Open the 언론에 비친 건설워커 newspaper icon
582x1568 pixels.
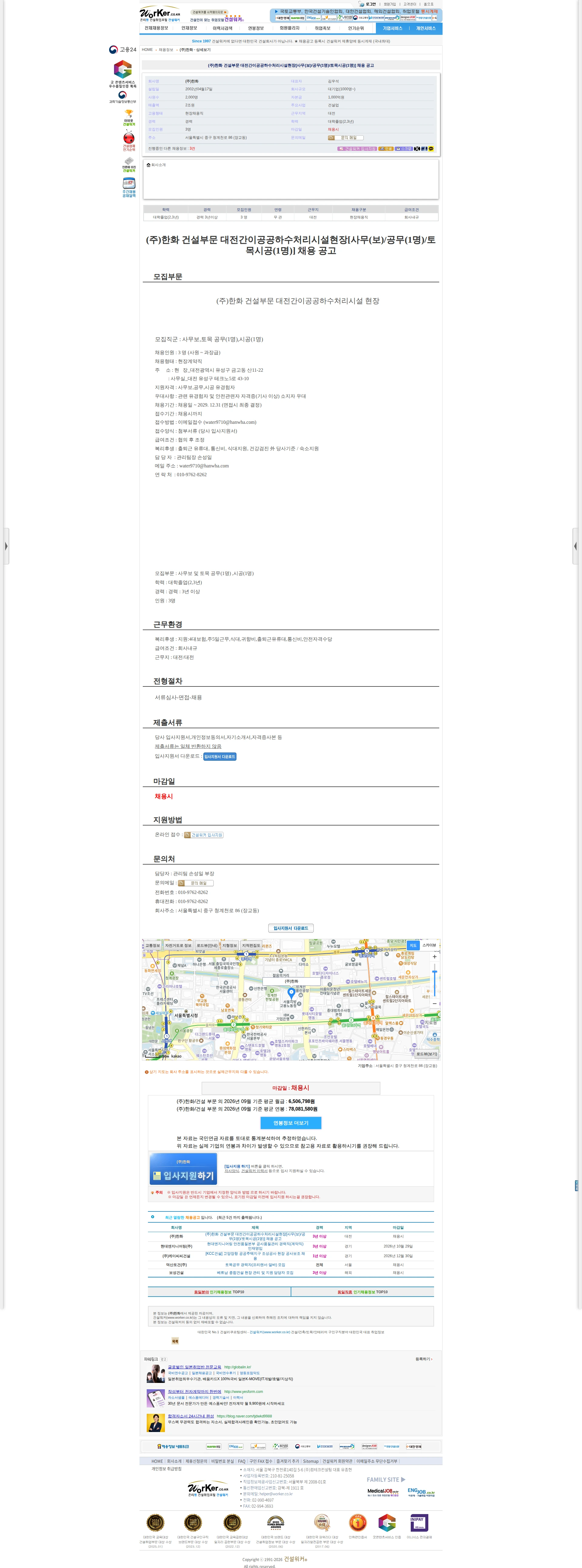tap(129, 165)
